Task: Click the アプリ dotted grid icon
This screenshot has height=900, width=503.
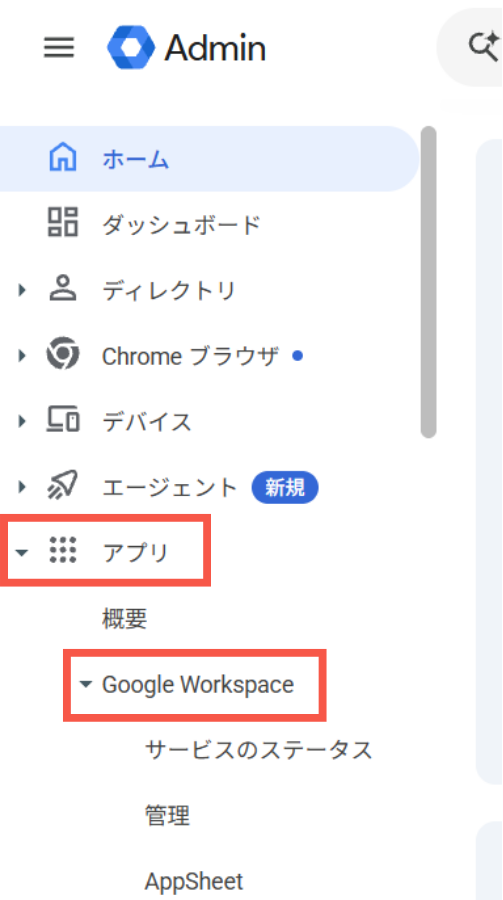Action: pos(63,551)
